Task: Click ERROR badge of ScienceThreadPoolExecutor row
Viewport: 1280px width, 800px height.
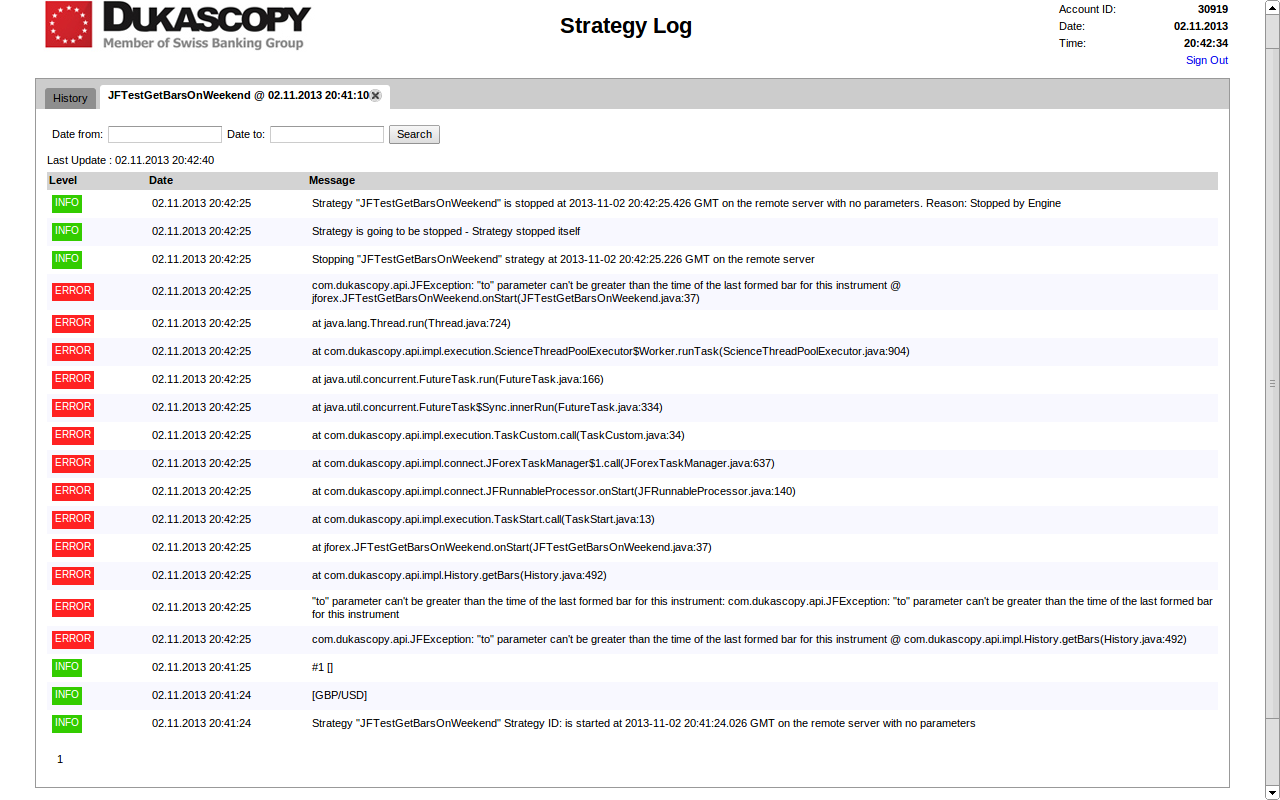Action: click(73, 351)
